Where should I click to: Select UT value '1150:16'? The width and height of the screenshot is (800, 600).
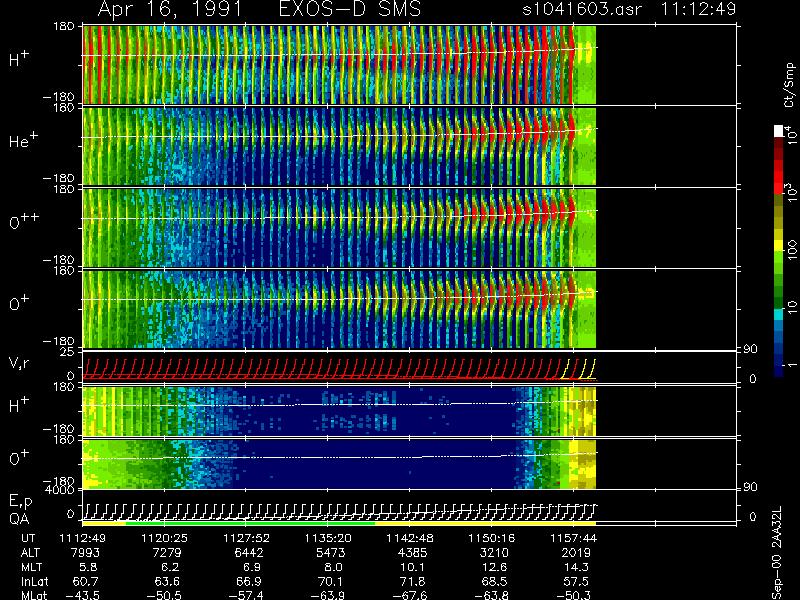[491, 538]
